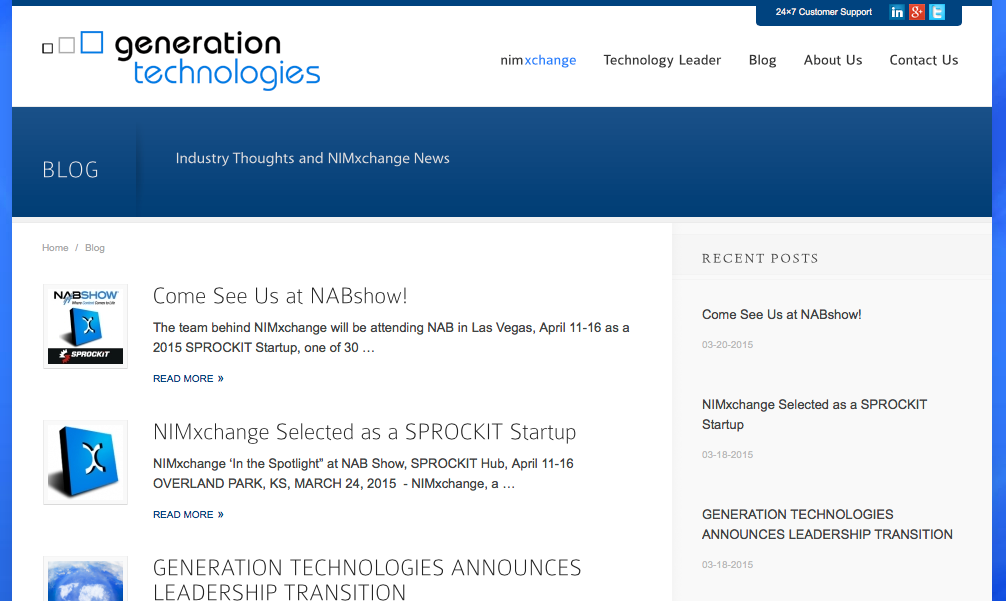Go to the Blog menu item

tap(762, 60)
